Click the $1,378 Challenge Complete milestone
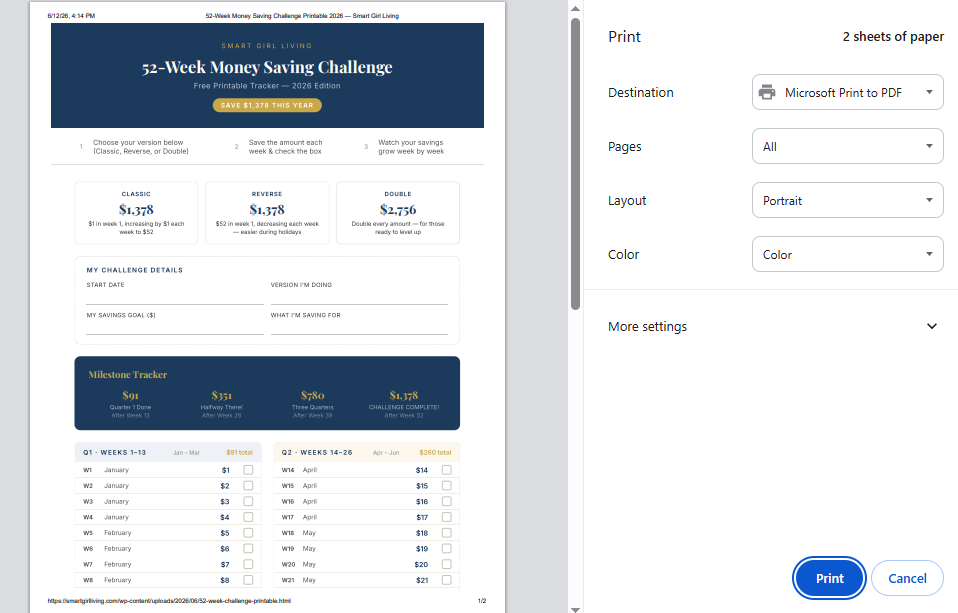 (x=404, y=404)
